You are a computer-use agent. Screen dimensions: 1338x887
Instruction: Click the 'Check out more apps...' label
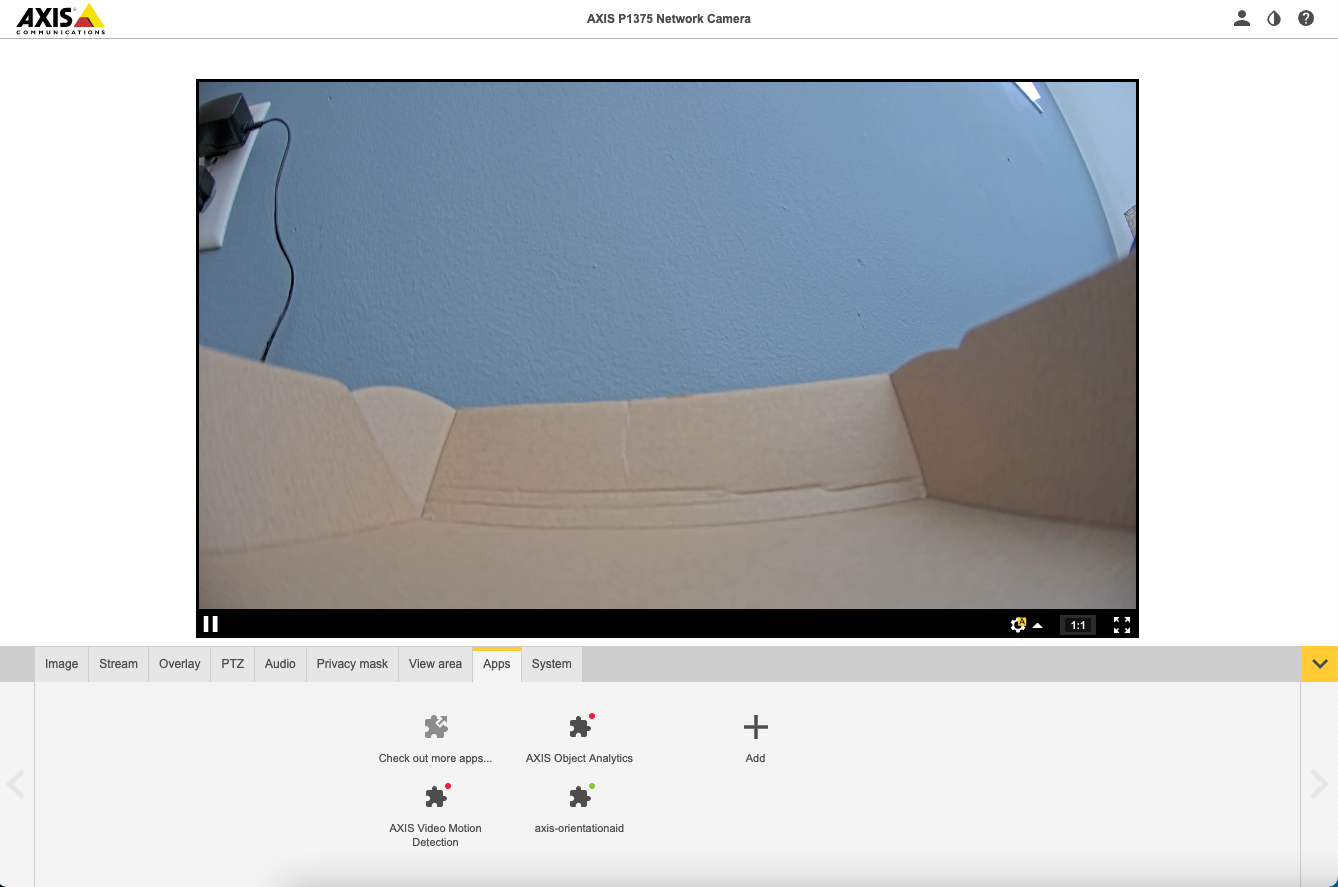click(x=435, y=758)
